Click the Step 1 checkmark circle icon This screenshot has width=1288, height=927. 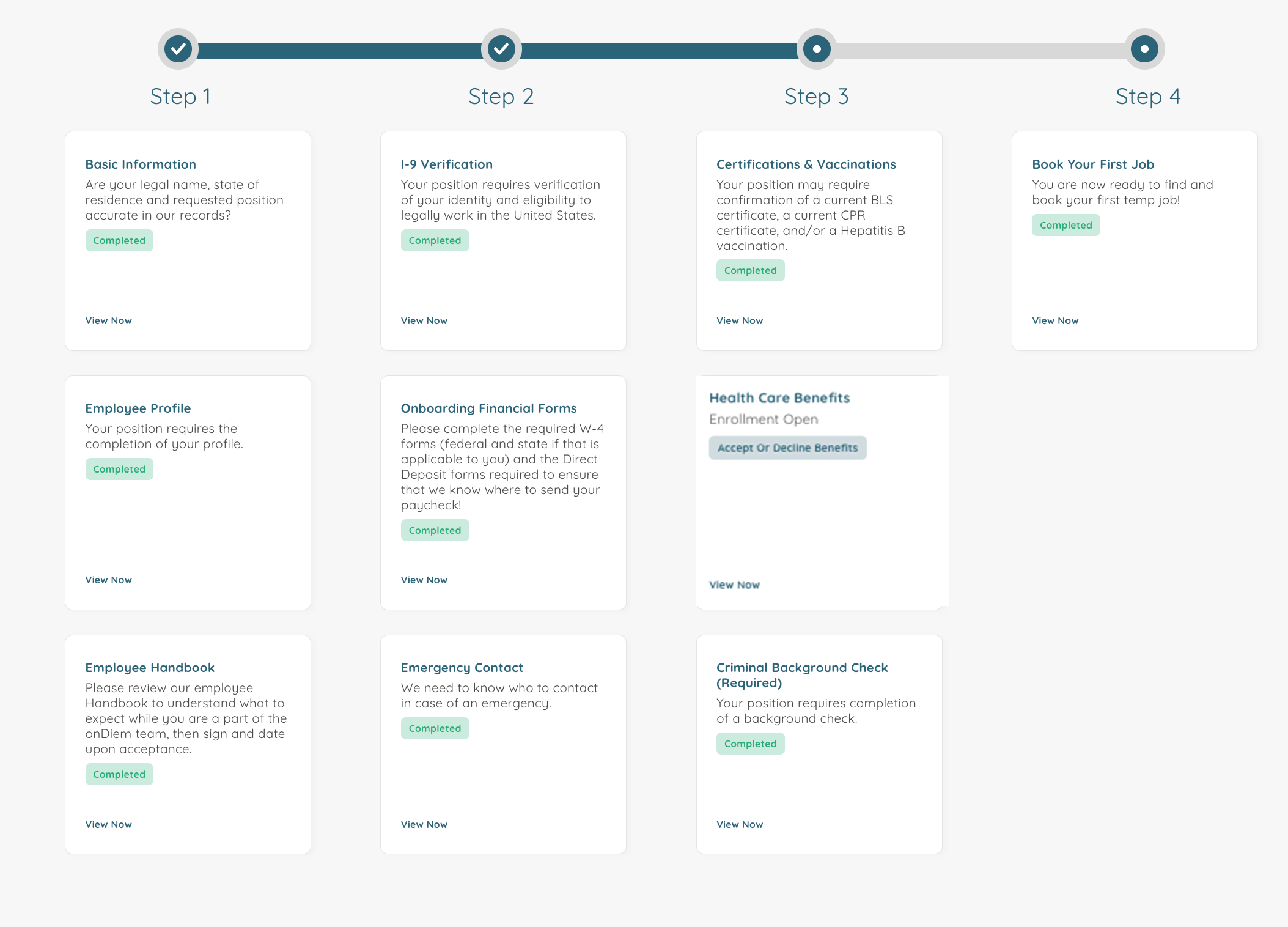tap(178, 49)
